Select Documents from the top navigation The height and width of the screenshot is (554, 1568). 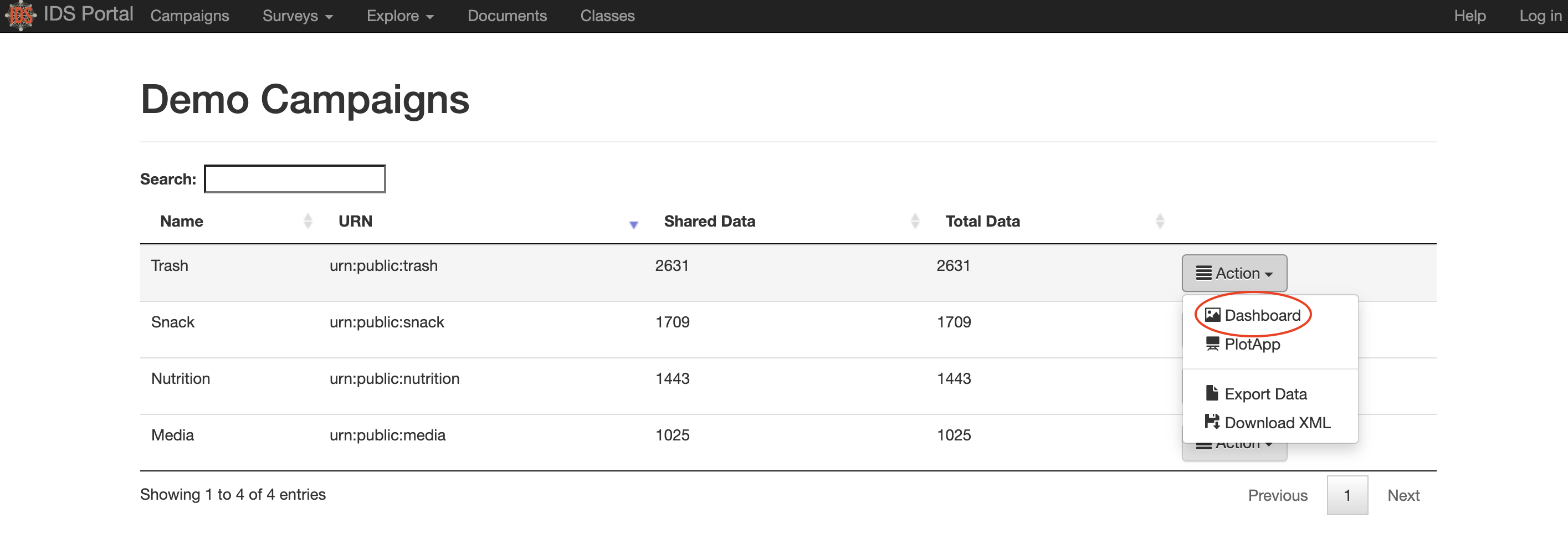click(506, 16)
